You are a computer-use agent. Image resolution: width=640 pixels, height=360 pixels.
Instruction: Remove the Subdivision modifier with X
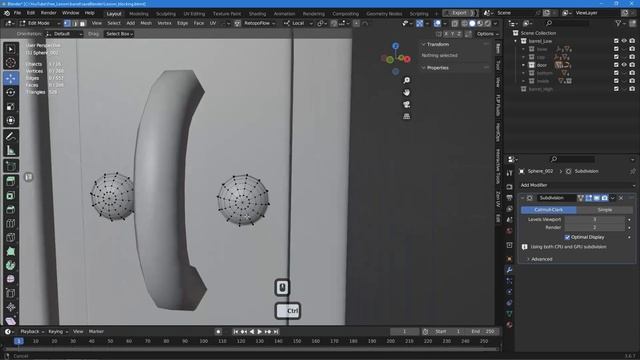(x=621, y=198)
